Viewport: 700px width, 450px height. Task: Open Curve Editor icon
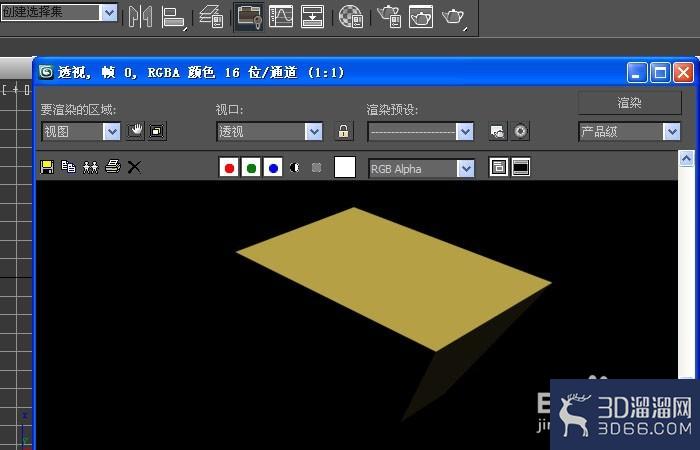281,17
